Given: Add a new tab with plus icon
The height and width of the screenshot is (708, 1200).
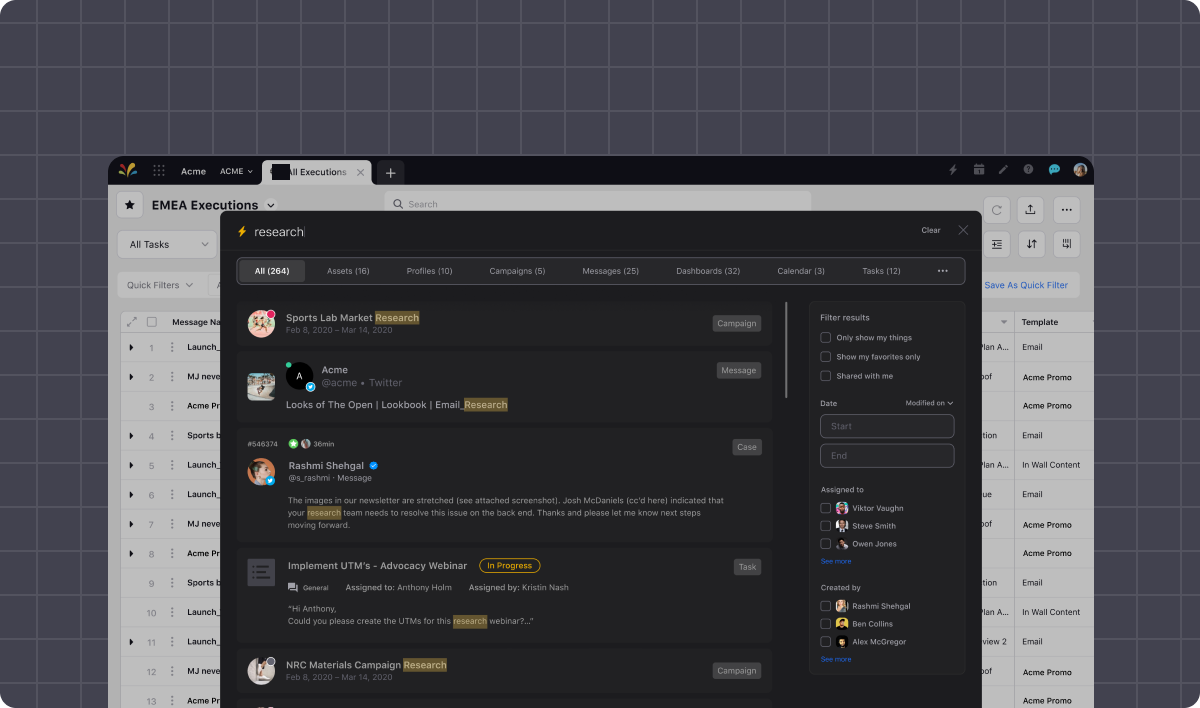Looking at the screenshot, I should coord(390,172).
